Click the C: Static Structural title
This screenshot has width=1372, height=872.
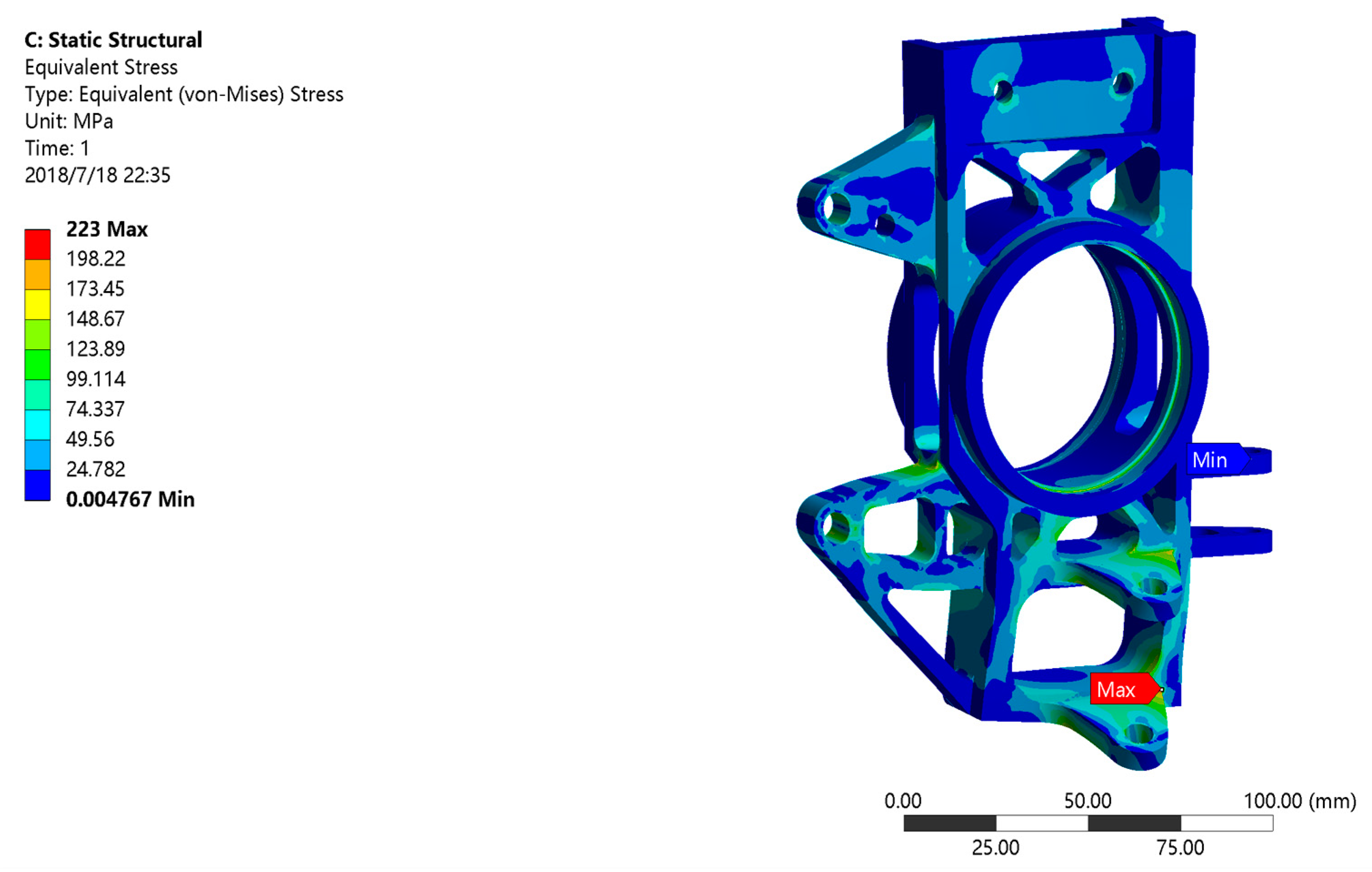pos(113,40)
